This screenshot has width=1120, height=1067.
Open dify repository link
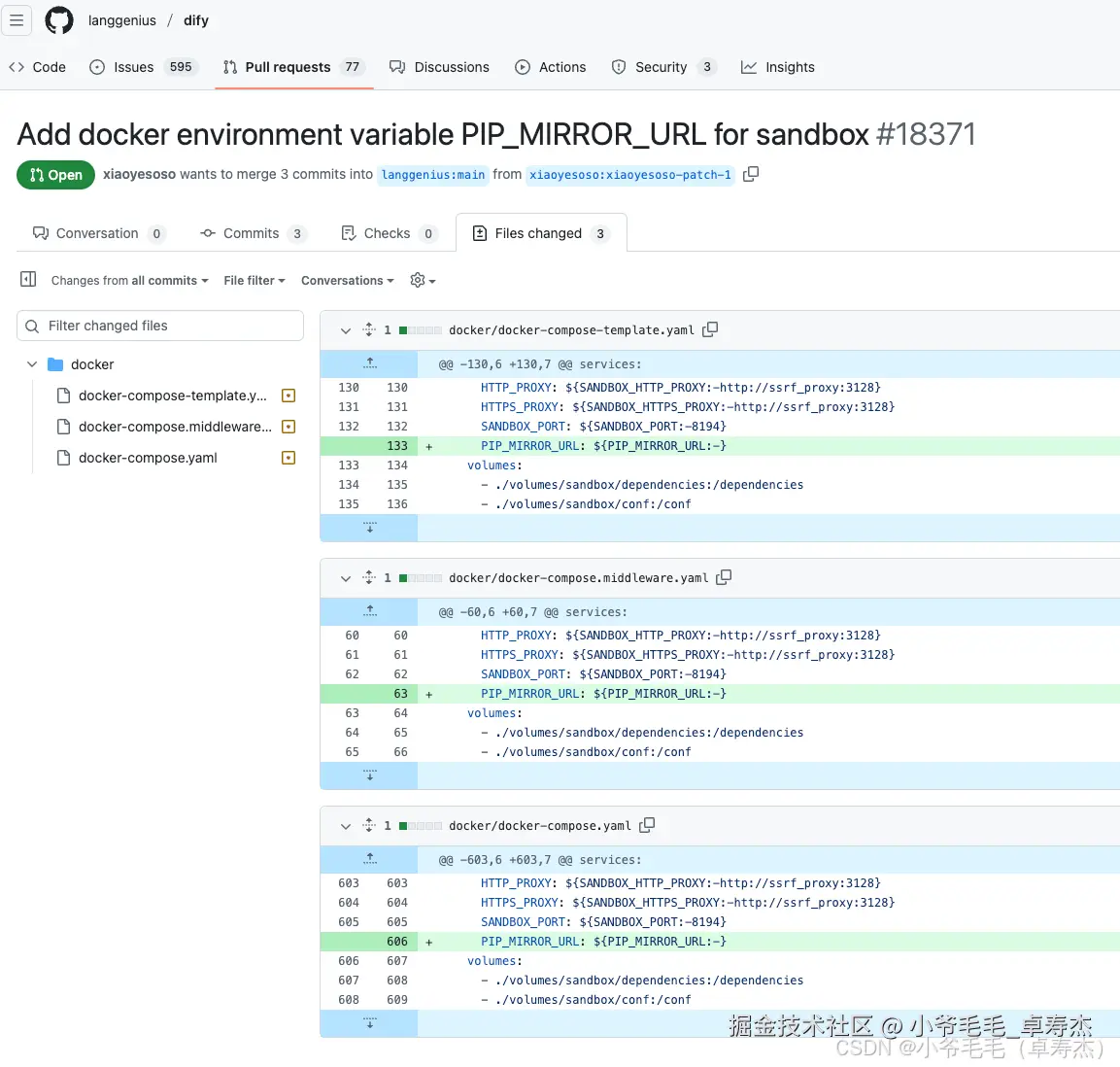coord(195,20)
